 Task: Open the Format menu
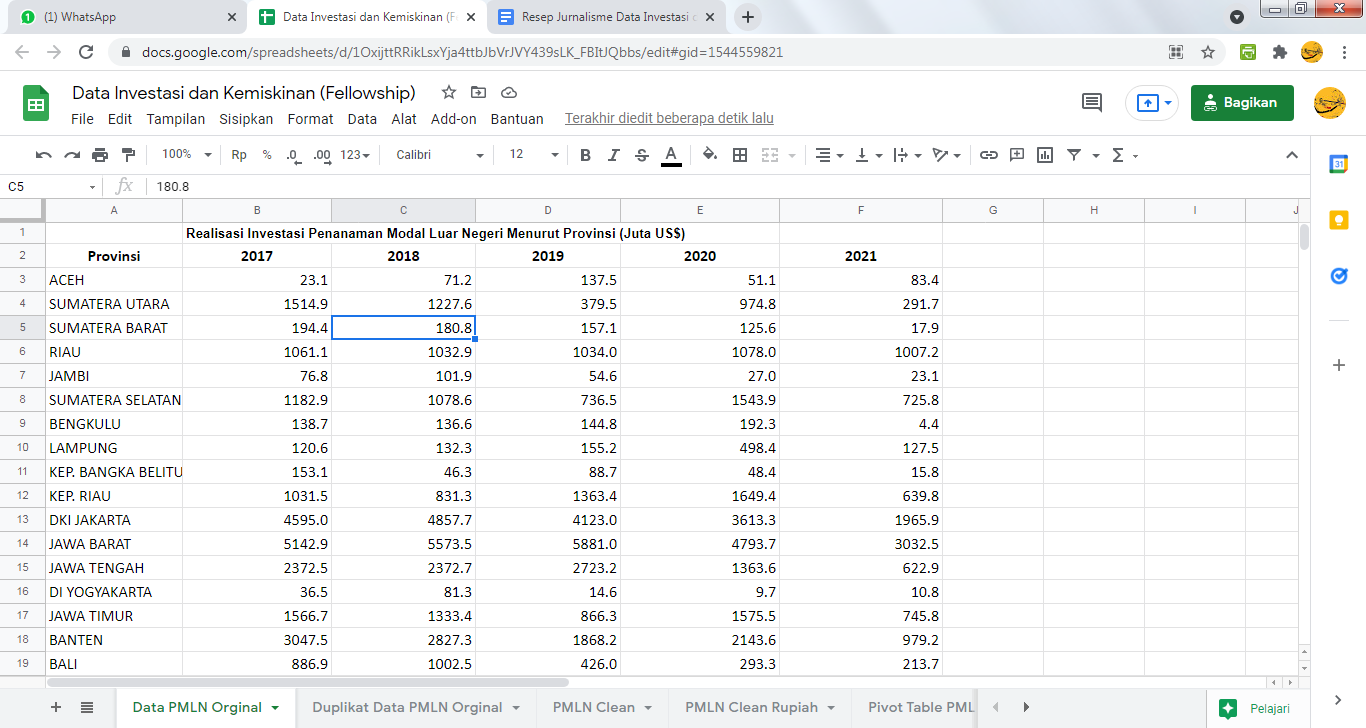[x=310, y=119]
